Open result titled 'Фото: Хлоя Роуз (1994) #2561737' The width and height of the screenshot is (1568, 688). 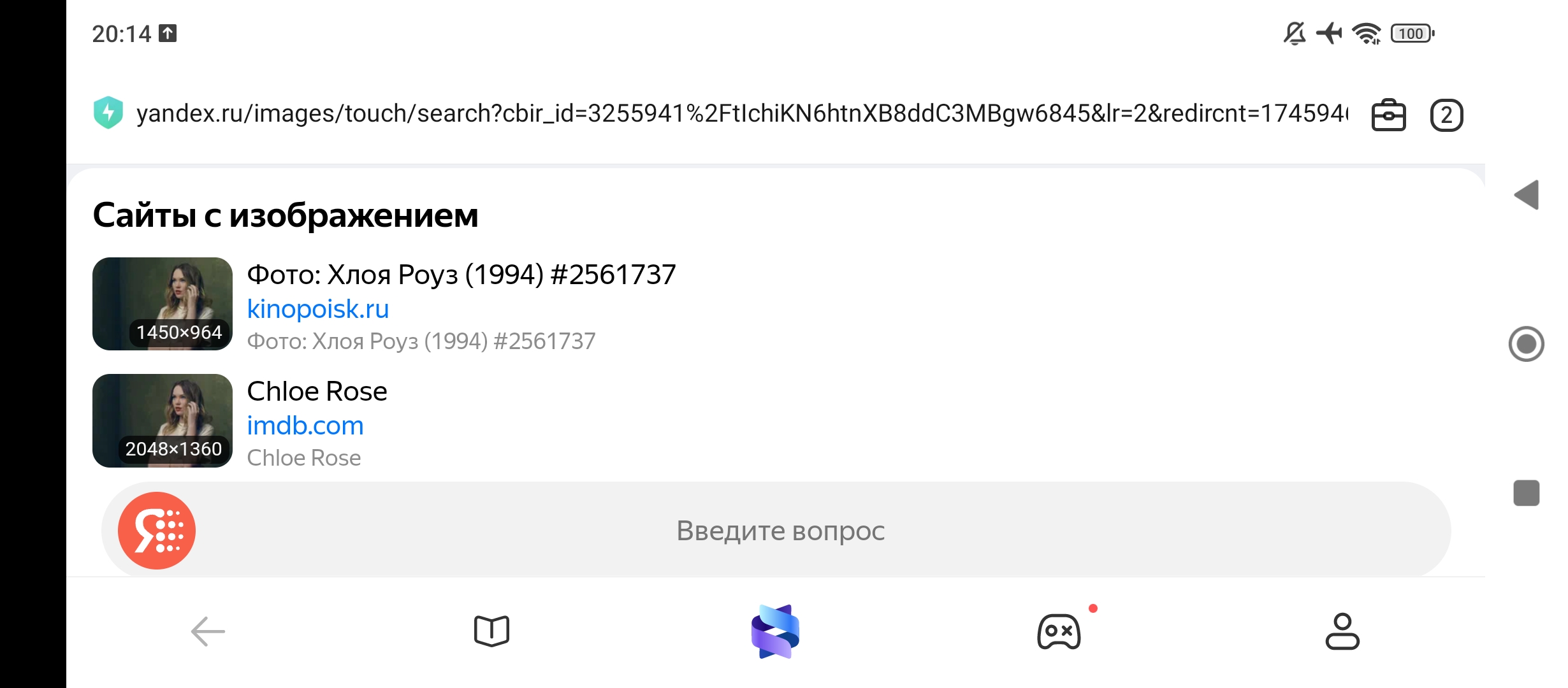coord(461,275)
